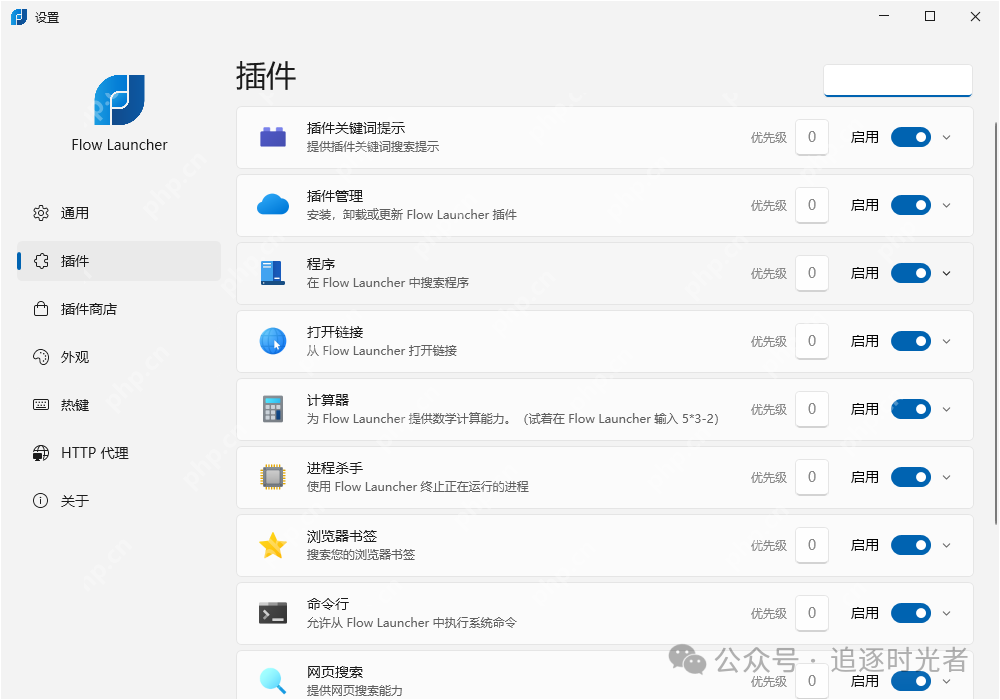Click the shopping bag icon beside 插件商店
This screenshot has width=1000, height=700.
click(41, 309)
